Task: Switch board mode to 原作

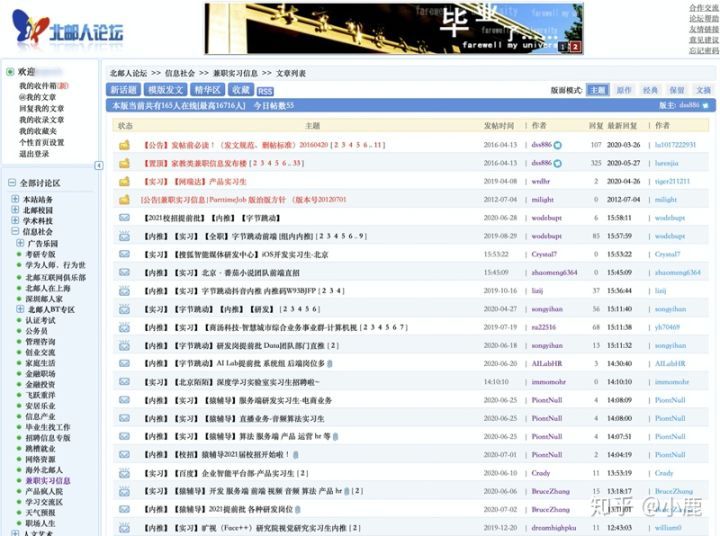Action: pos(624,90)
